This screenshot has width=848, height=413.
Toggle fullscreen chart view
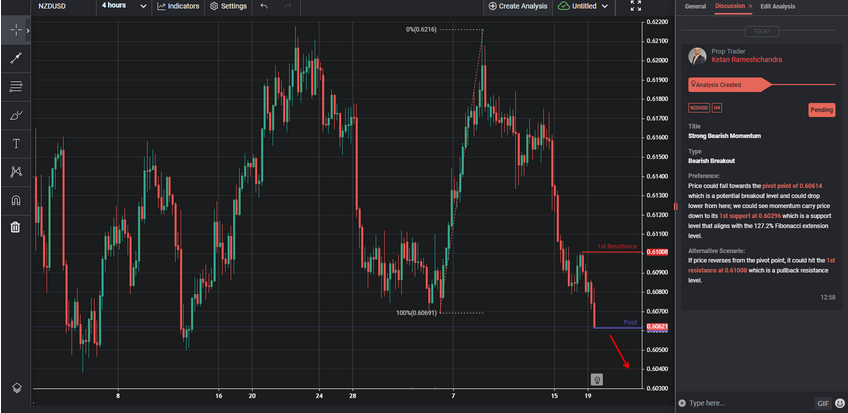tap(636, 6)
